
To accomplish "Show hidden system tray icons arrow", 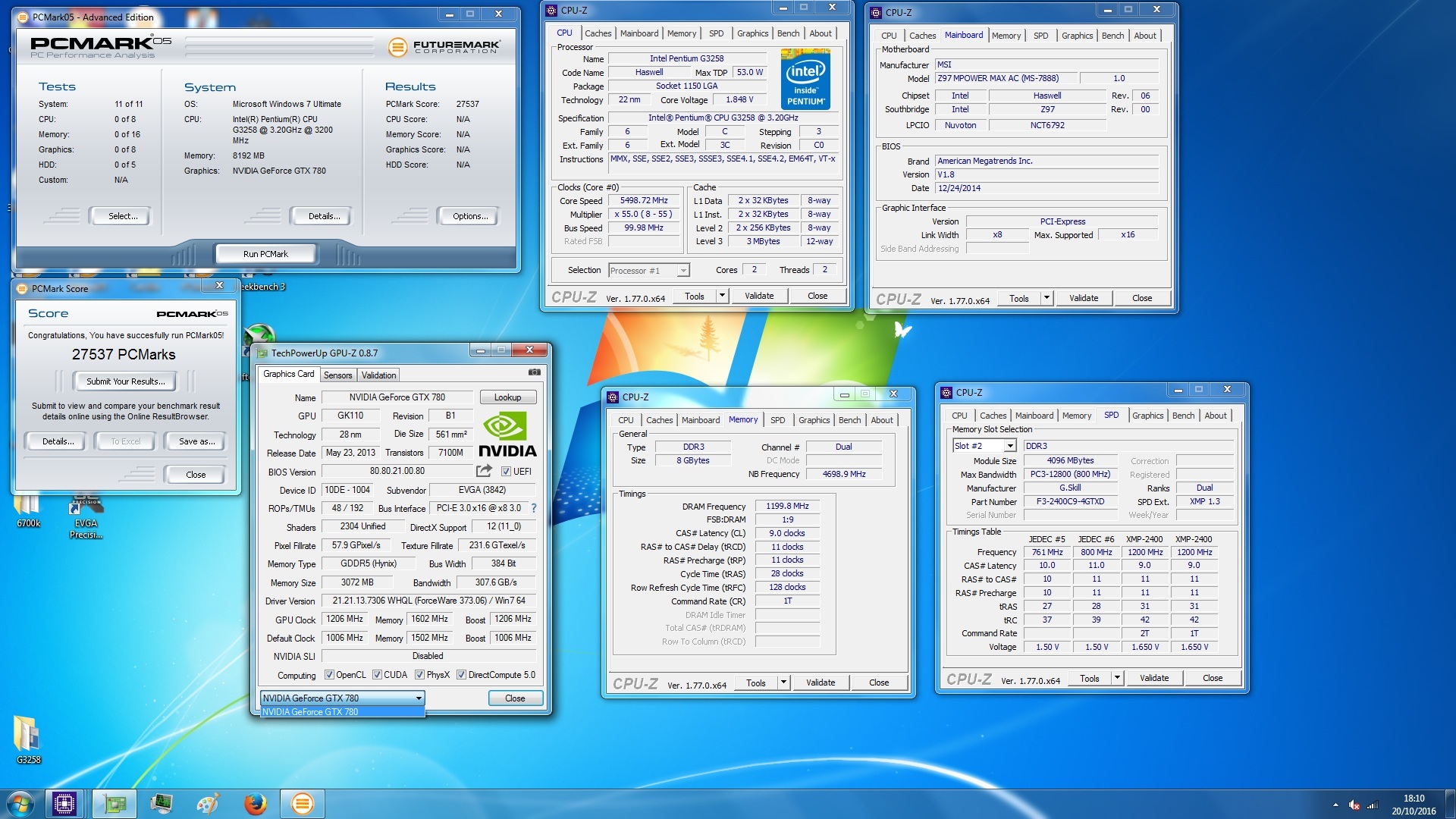I will [1335, 805].
